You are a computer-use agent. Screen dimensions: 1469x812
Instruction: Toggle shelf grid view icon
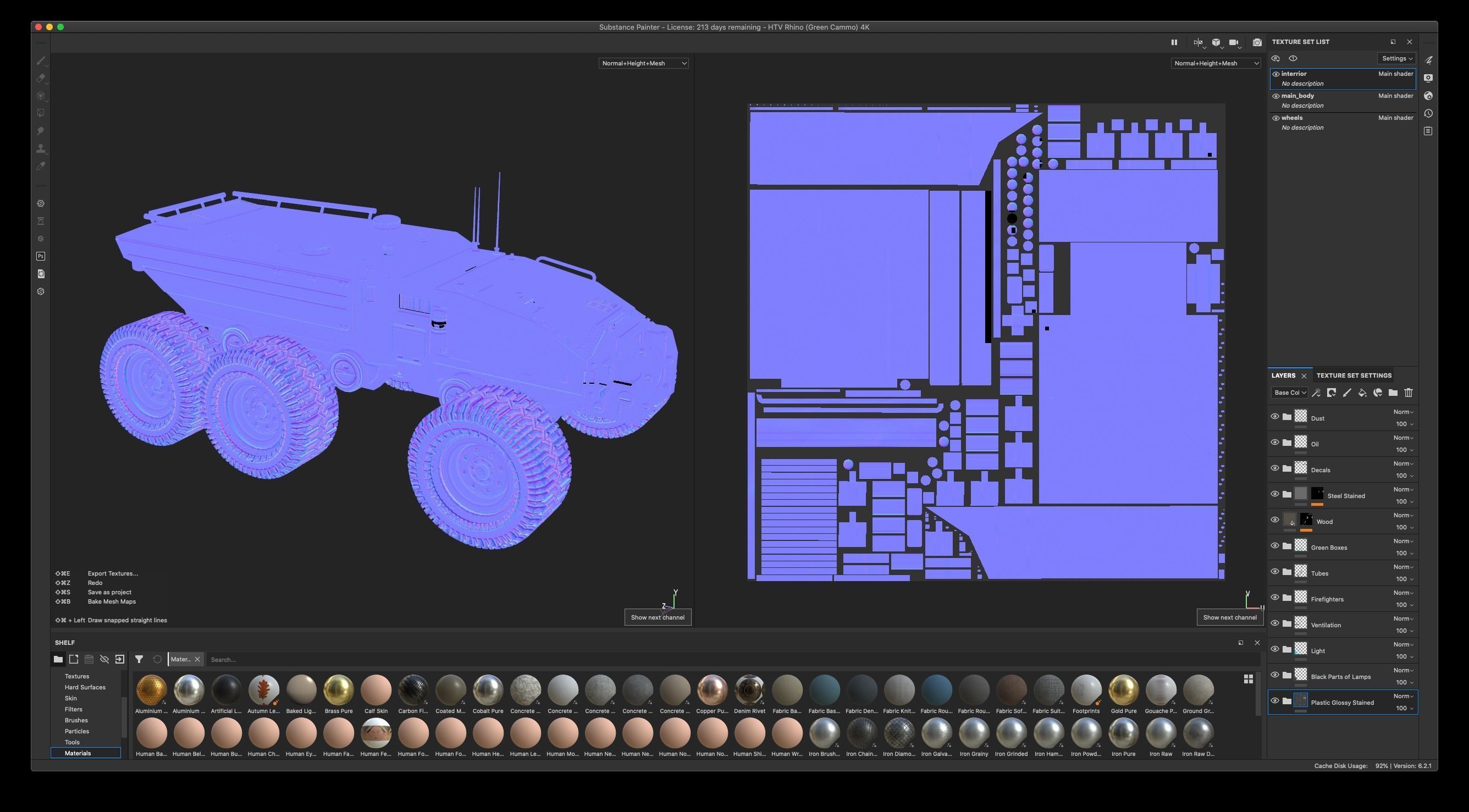(1249, 678)
